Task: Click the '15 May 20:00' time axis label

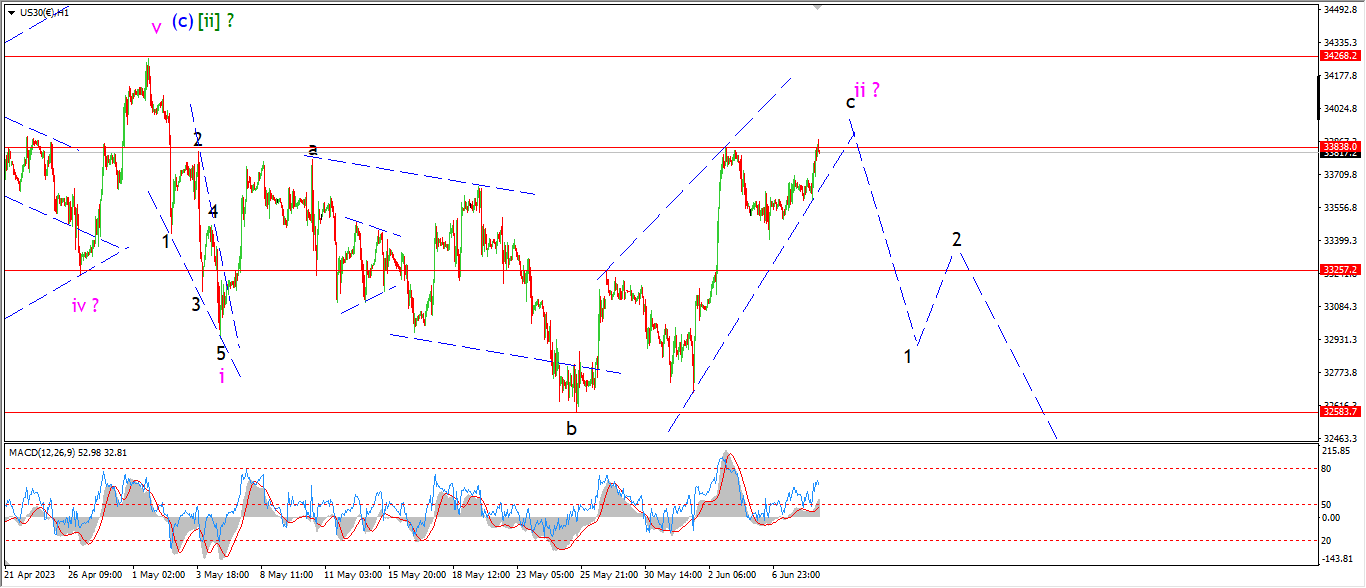Action: click(418, 575)
